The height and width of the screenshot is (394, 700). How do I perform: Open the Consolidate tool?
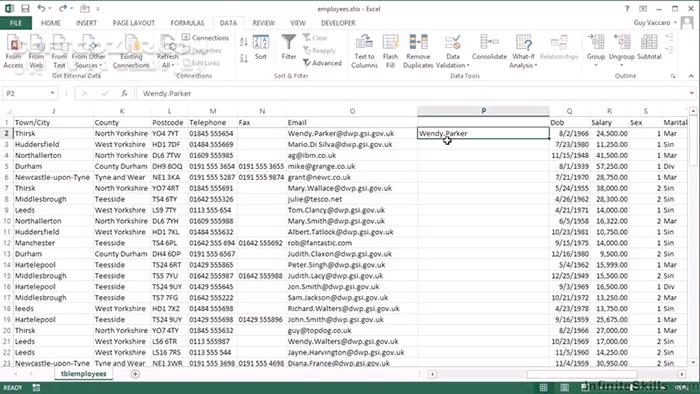tap(489, 48)
